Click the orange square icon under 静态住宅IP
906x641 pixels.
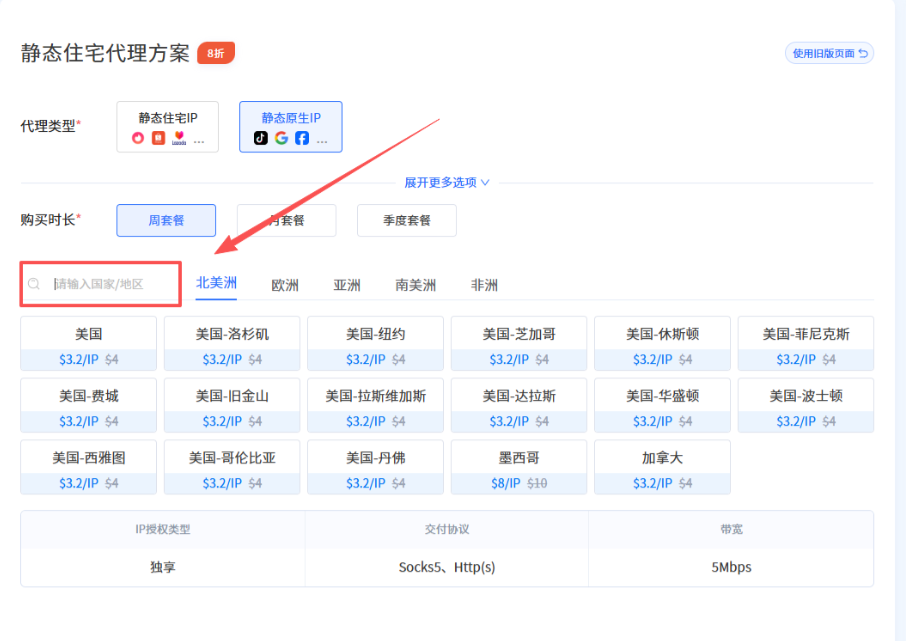158,138
